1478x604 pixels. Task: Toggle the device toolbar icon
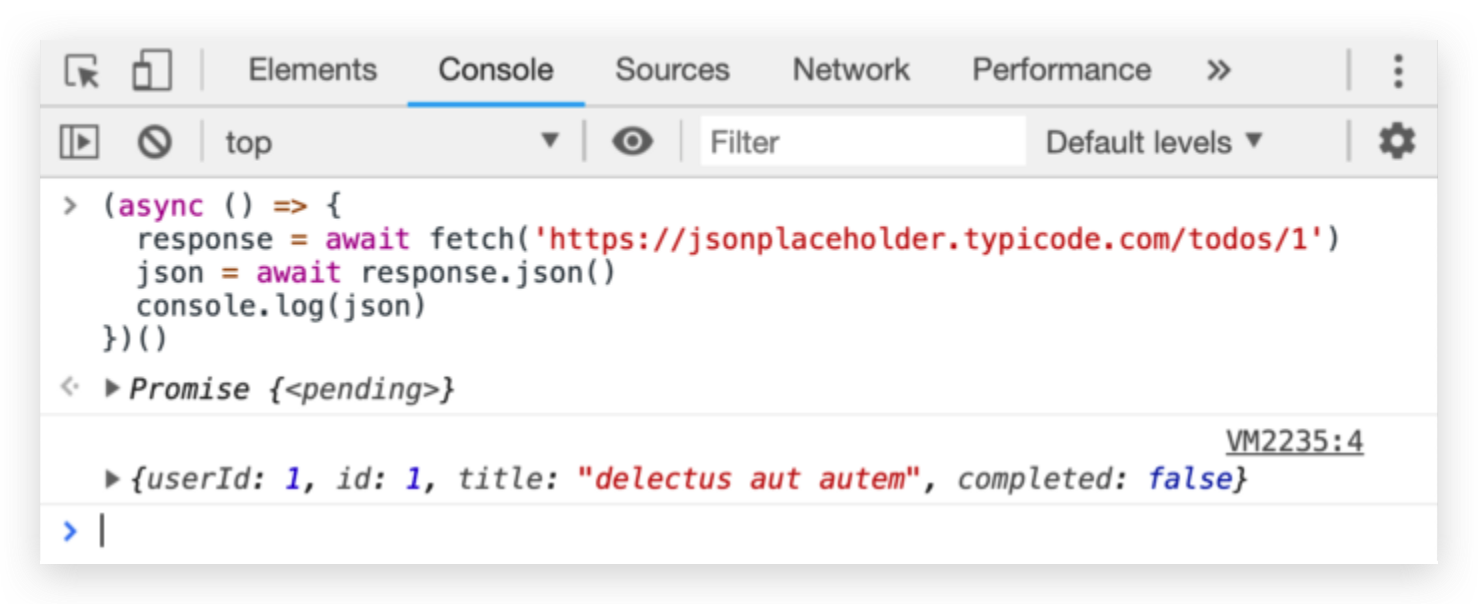152,71
